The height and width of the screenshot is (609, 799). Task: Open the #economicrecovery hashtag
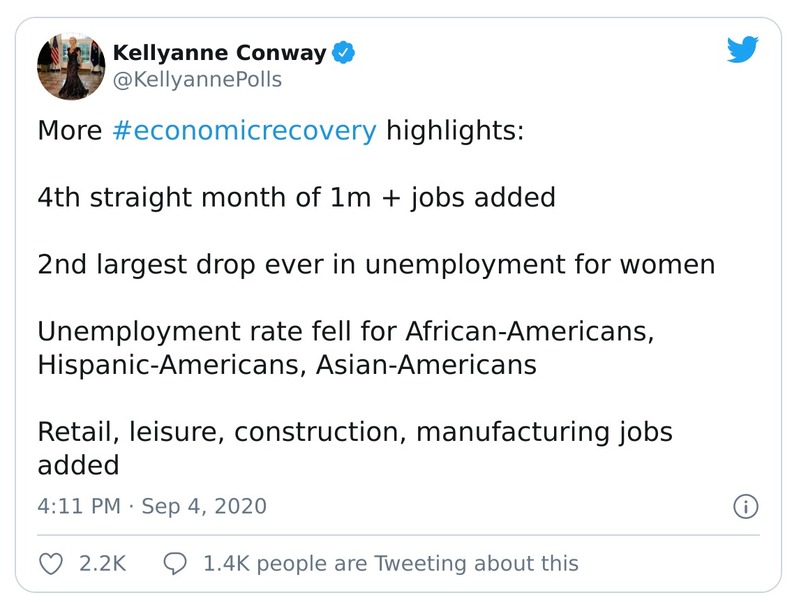pyautogui.click(x=245, y=131)
